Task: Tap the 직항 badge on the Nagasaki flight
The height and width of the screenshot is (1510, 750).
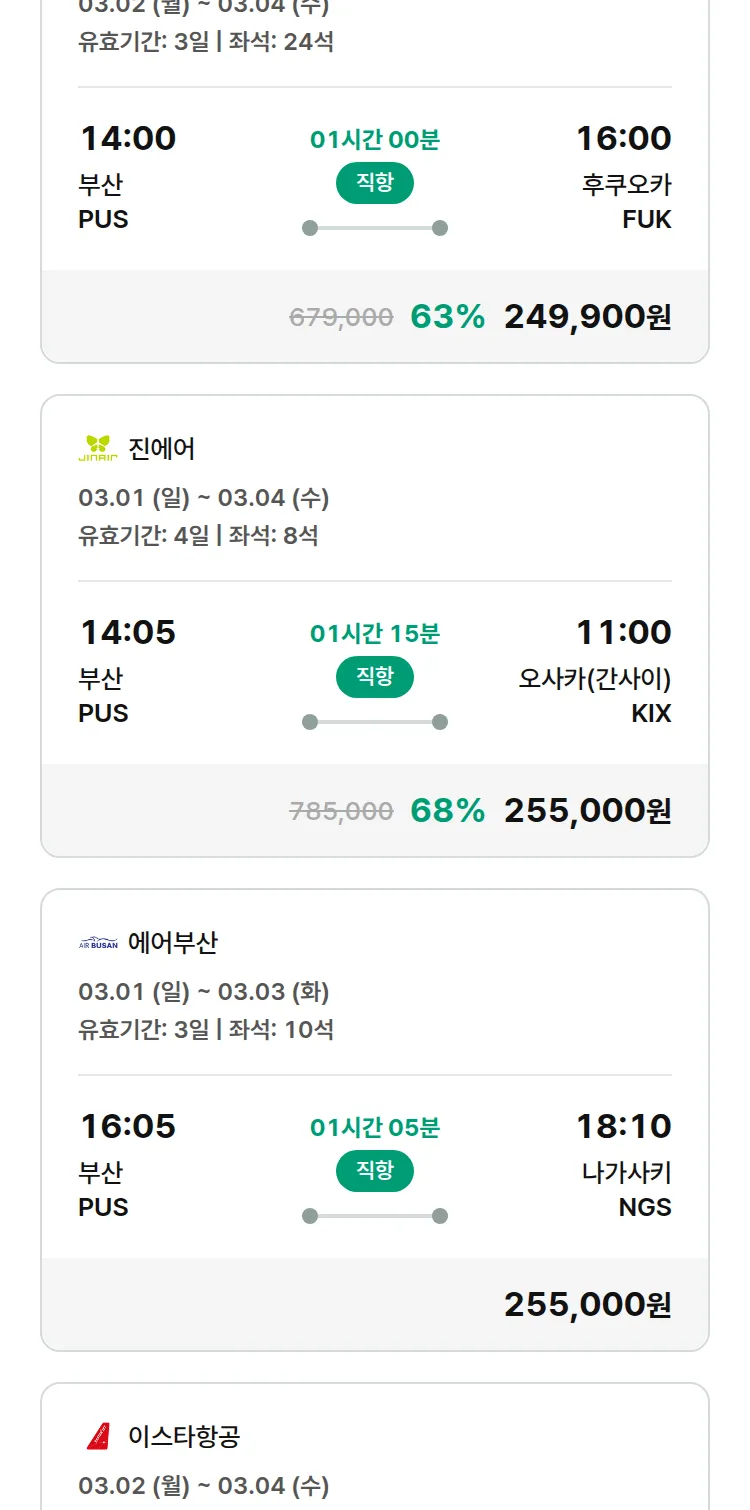Action: (375, 1171)
